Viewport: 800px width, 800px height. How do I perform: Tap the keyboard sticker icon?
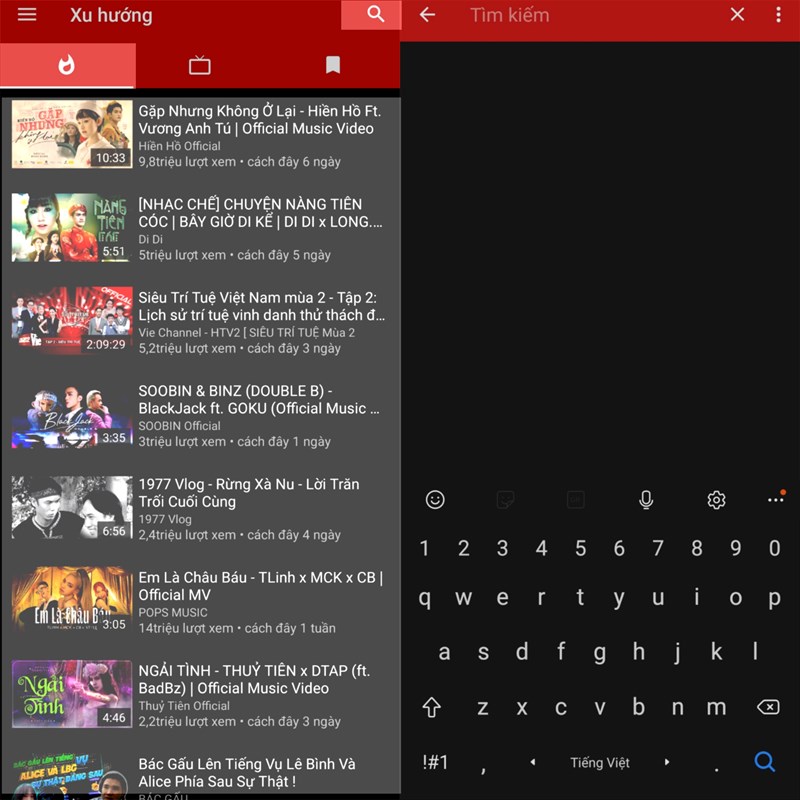pos(505,499)
